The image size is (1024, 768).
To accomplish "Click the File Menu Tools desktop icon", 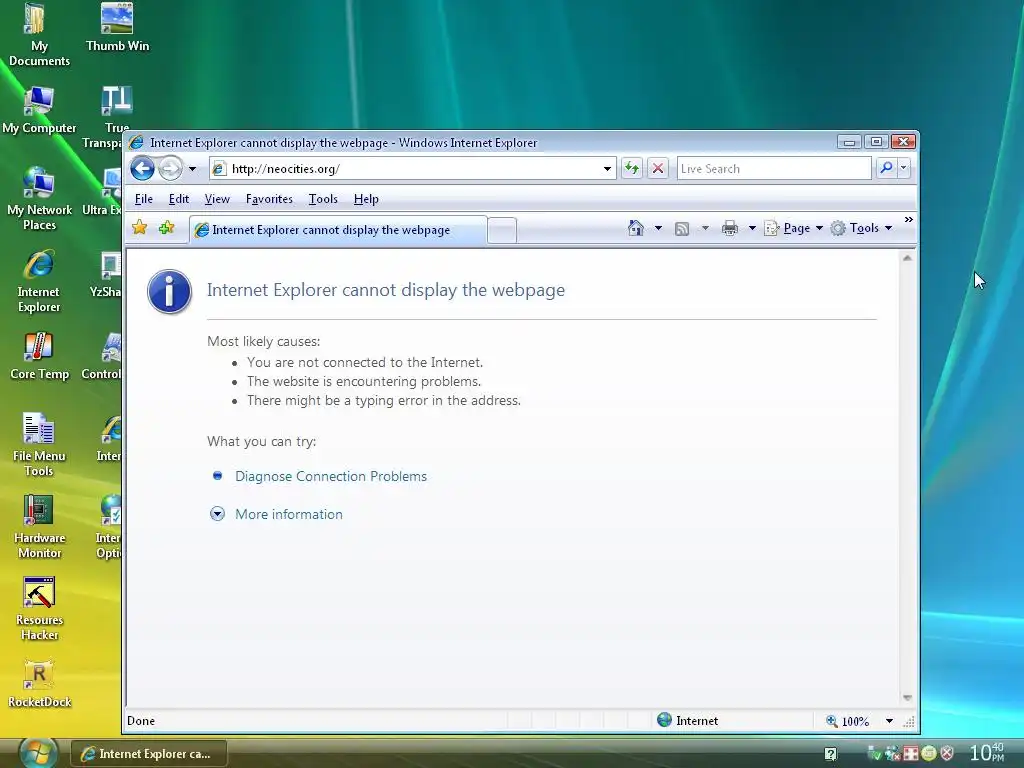I will point(39,445).
